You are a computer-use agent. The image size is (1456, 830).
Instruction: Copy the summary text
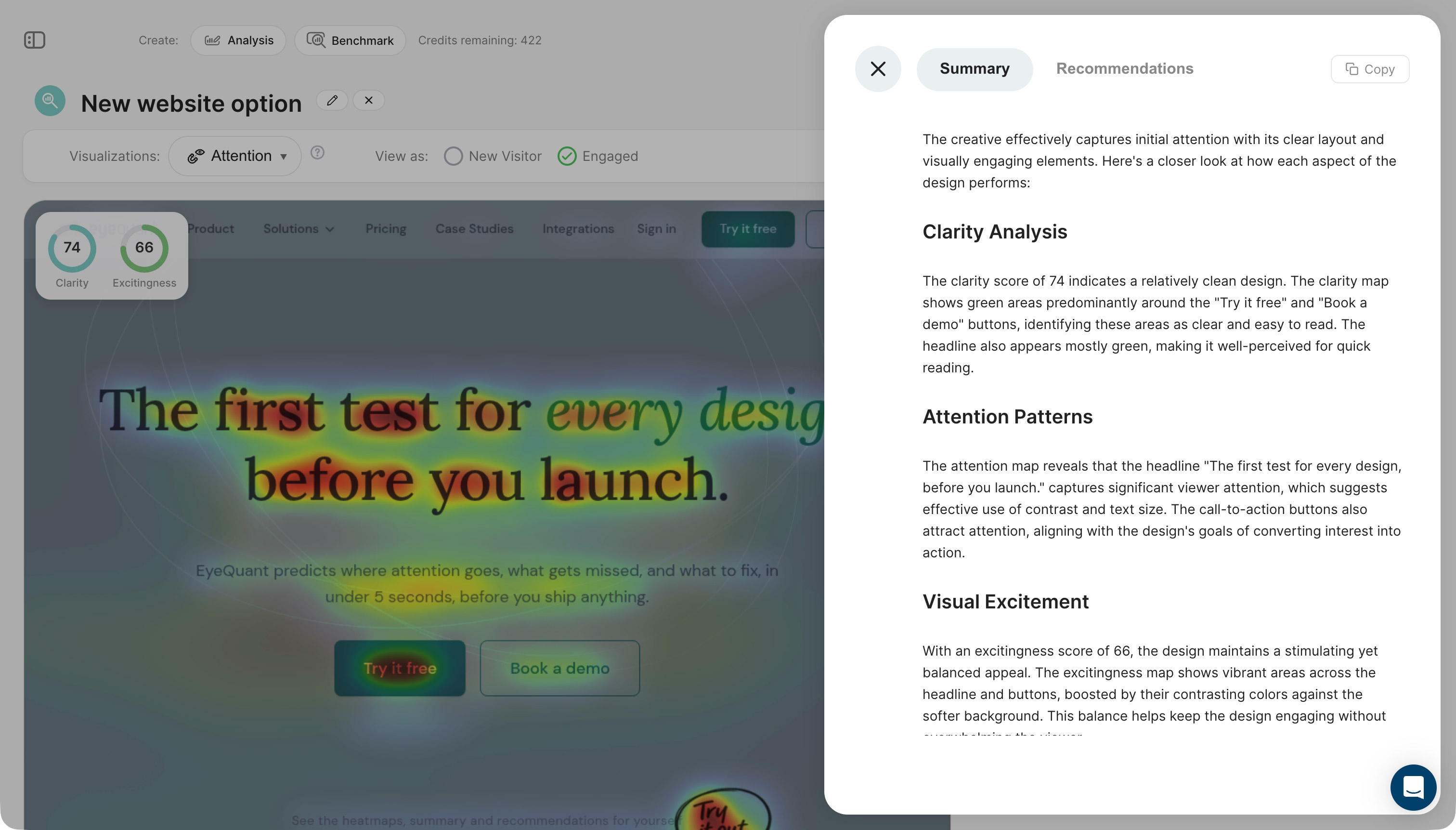tap(1369, 69)
